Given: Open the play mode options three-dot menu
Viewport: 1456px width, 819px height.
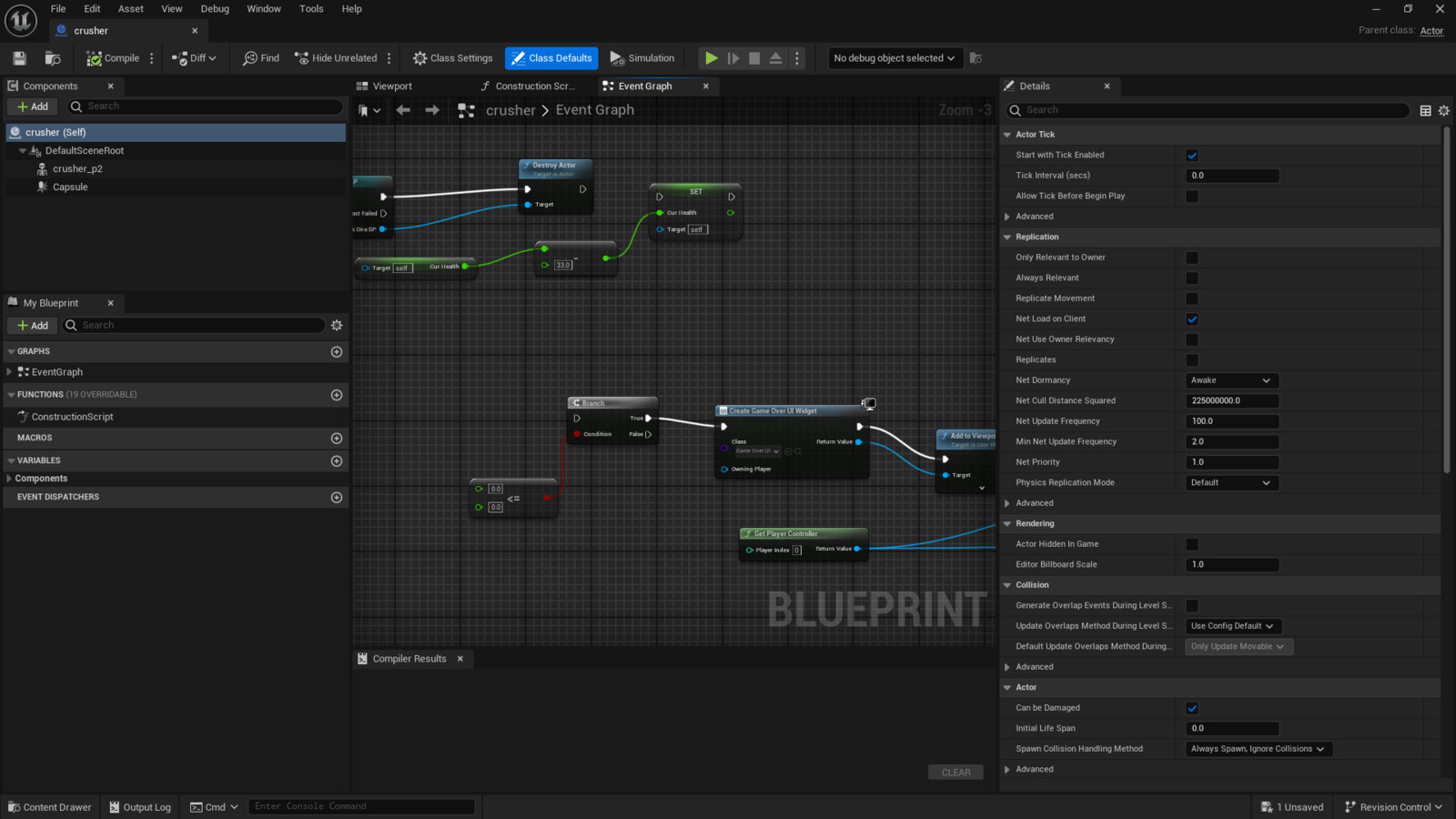Looking at the screenshot, I should 797,58.
